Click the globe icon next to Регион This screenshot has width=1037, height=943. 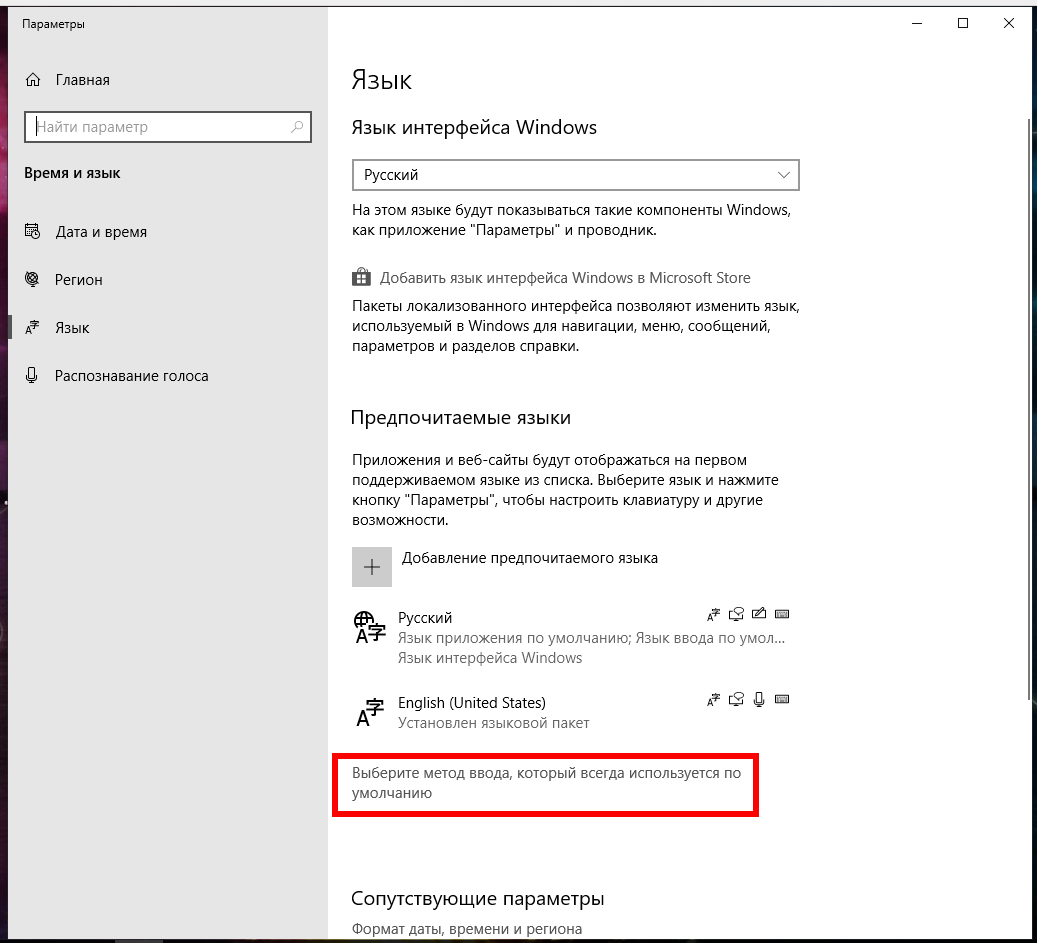[x=32, y=279]
